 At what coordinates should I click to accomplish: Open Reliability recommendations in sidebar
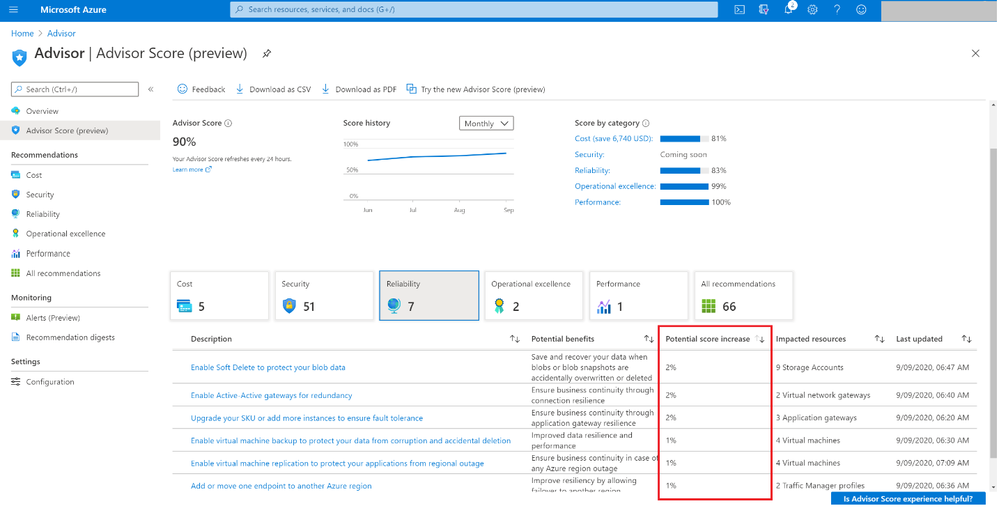point(43,214)
